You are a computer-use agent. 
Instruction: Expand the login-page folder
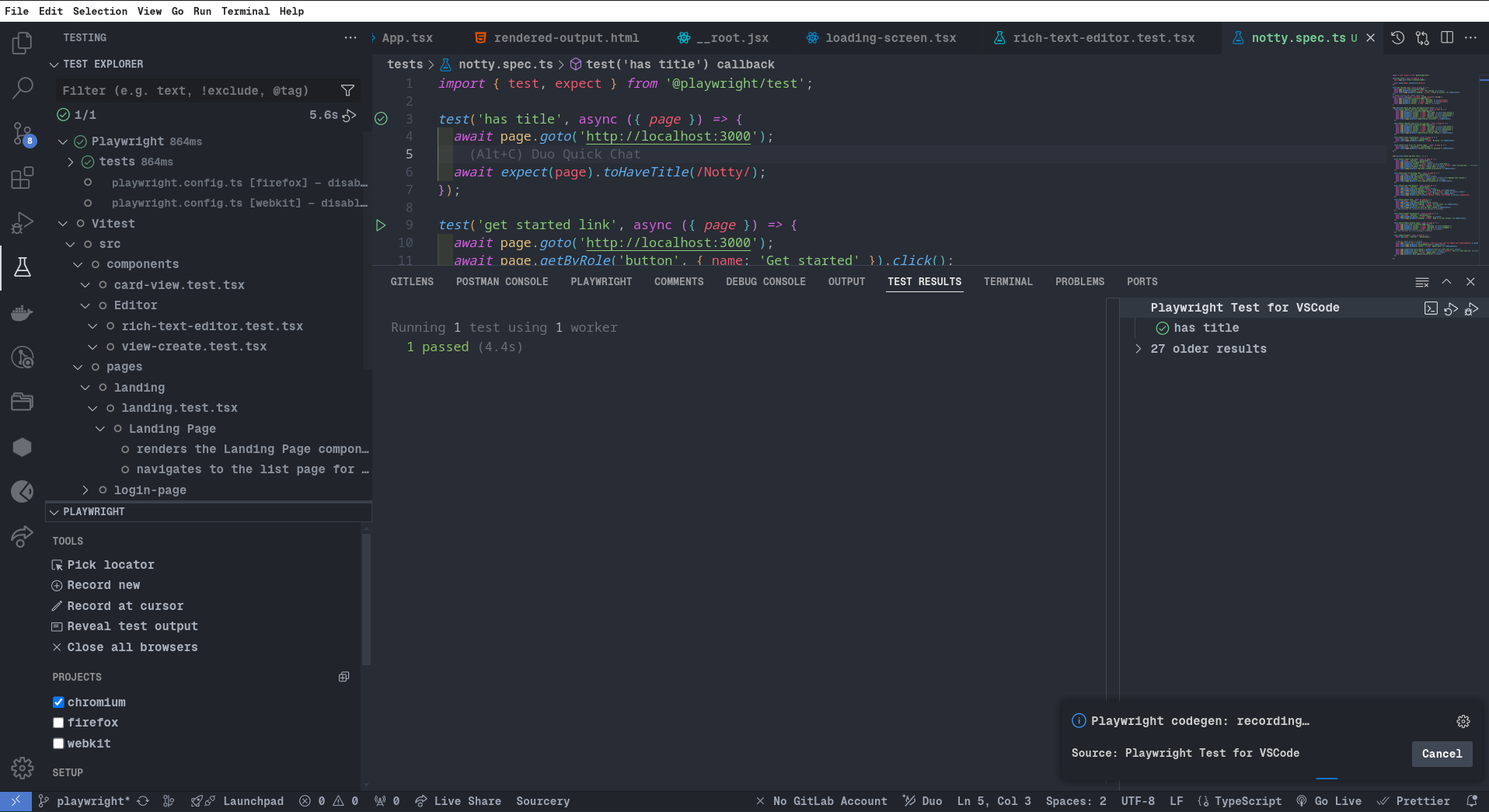coord(85,490)
